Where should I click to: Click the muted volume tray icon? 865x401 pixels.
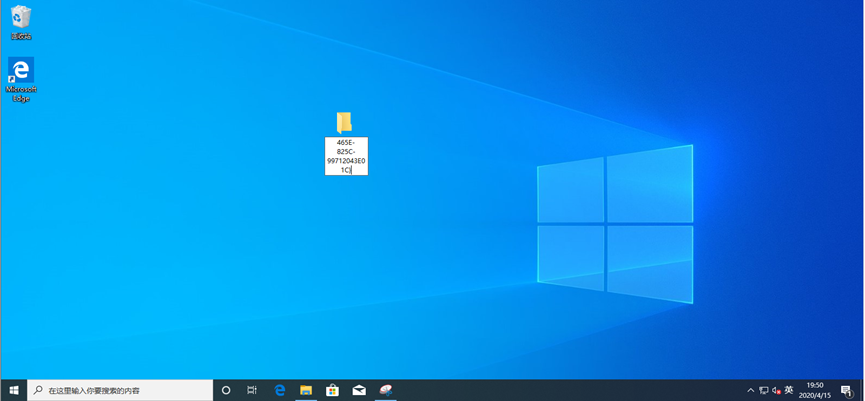[x=776, y=390]
